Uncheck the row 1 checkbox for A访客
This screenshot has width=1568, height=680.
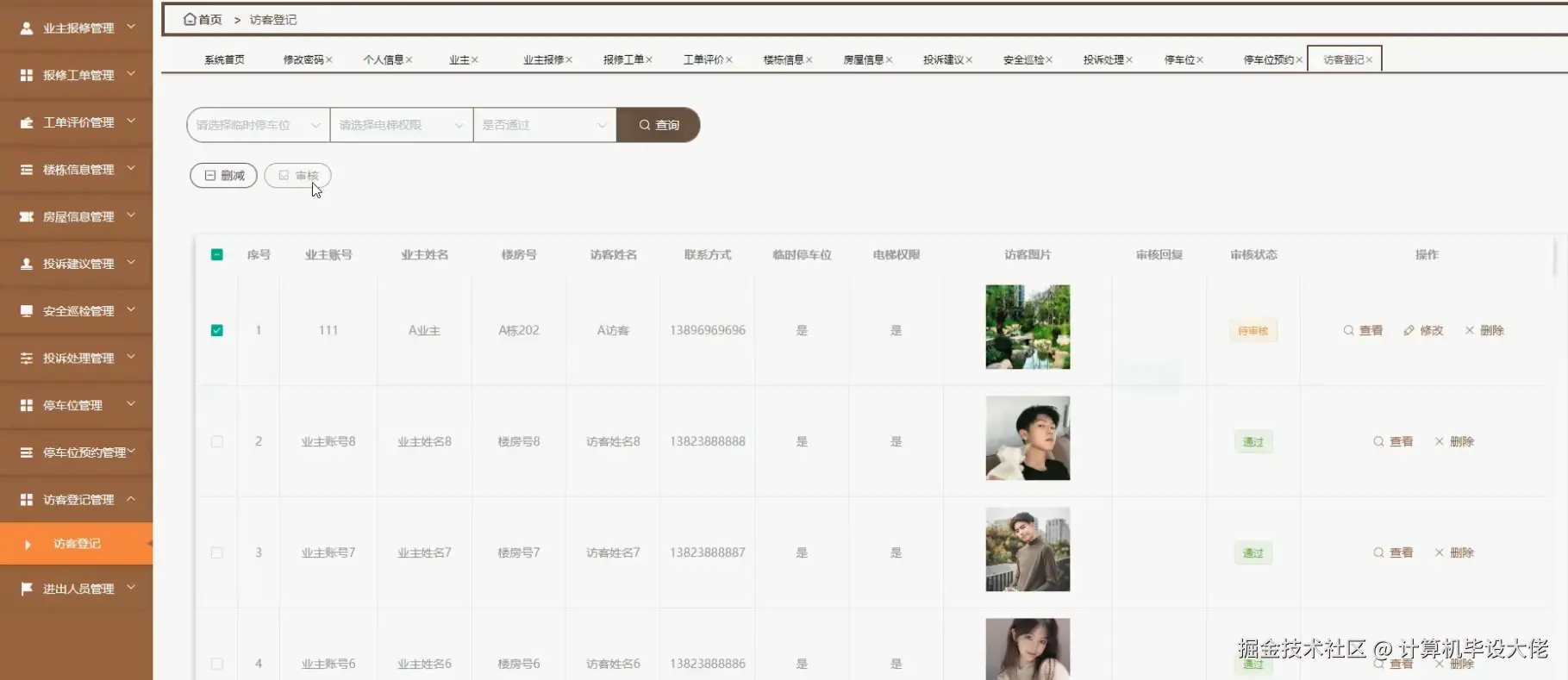click(217, 330)
